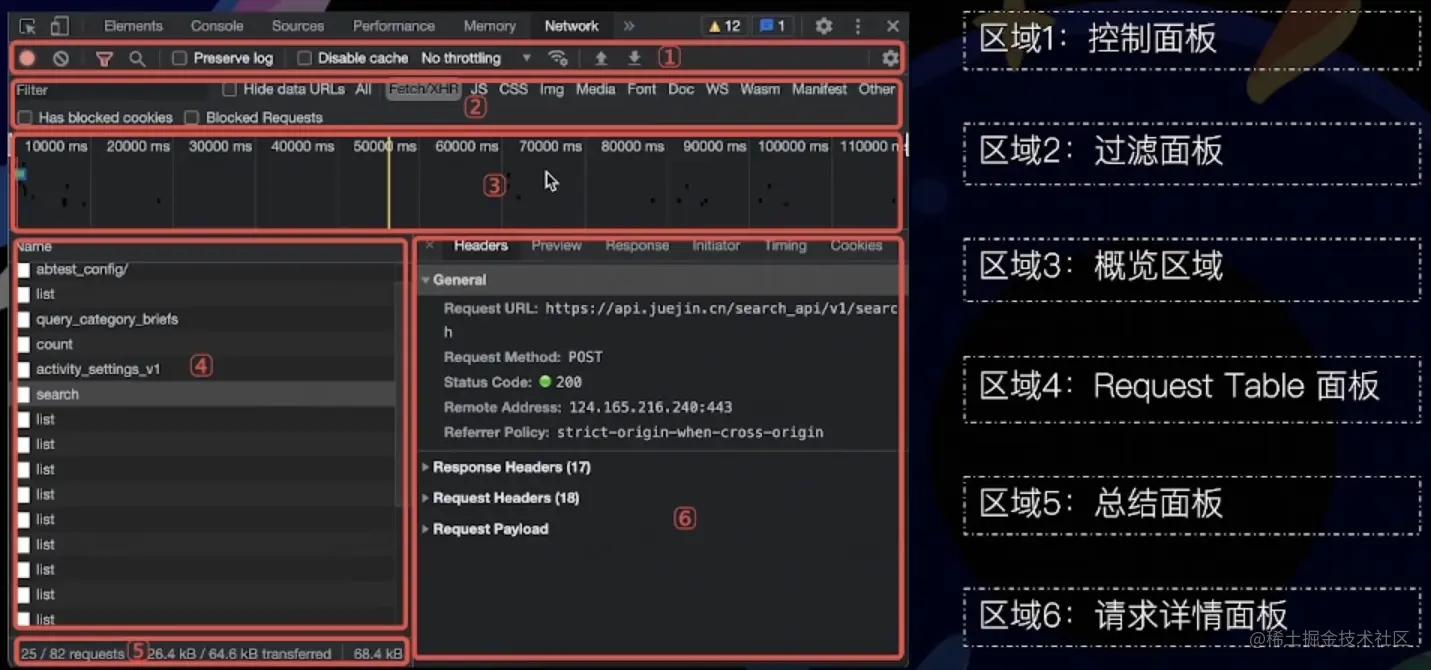Filter requests by Wasm

(x=760, y=89)
